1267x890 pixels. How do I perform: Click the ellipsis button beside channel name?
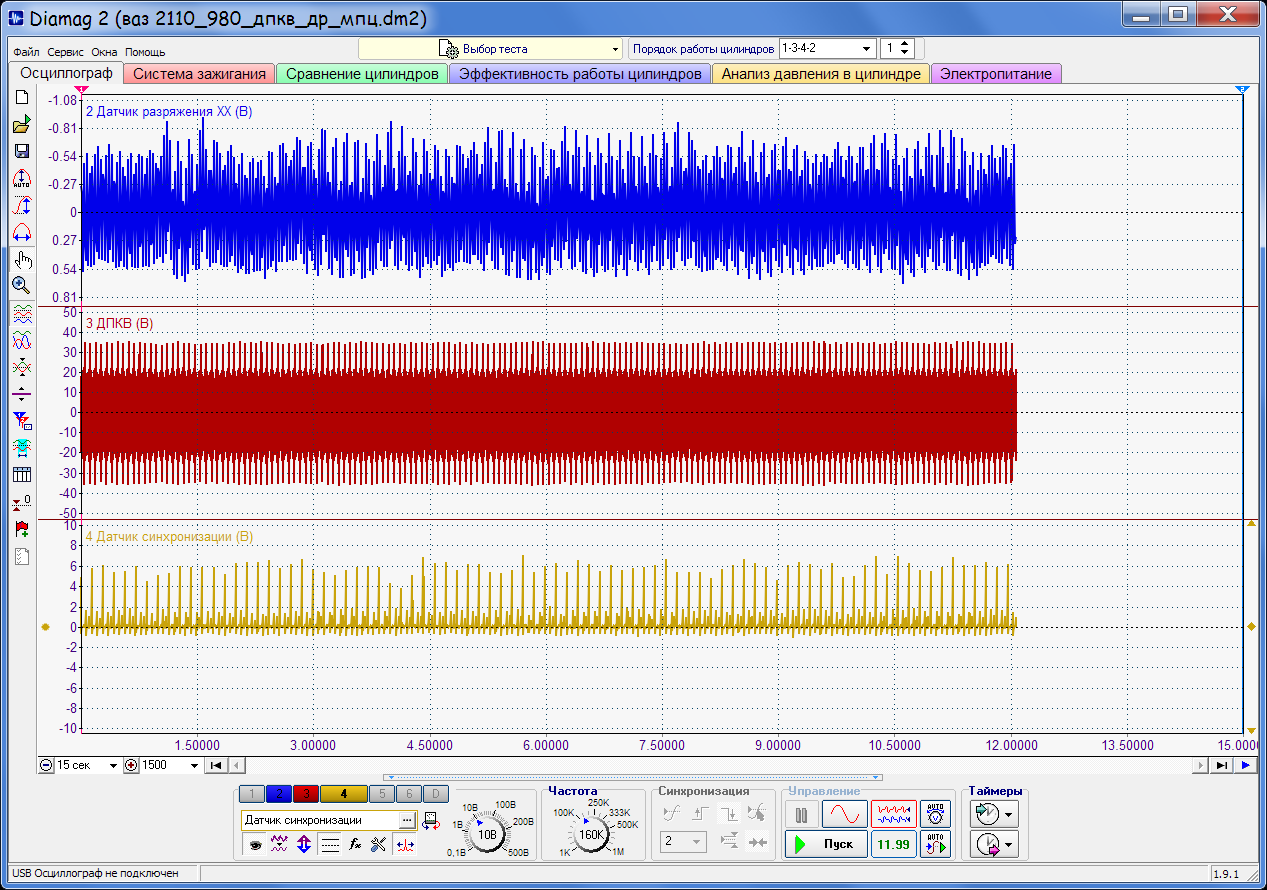coord(406,820)
